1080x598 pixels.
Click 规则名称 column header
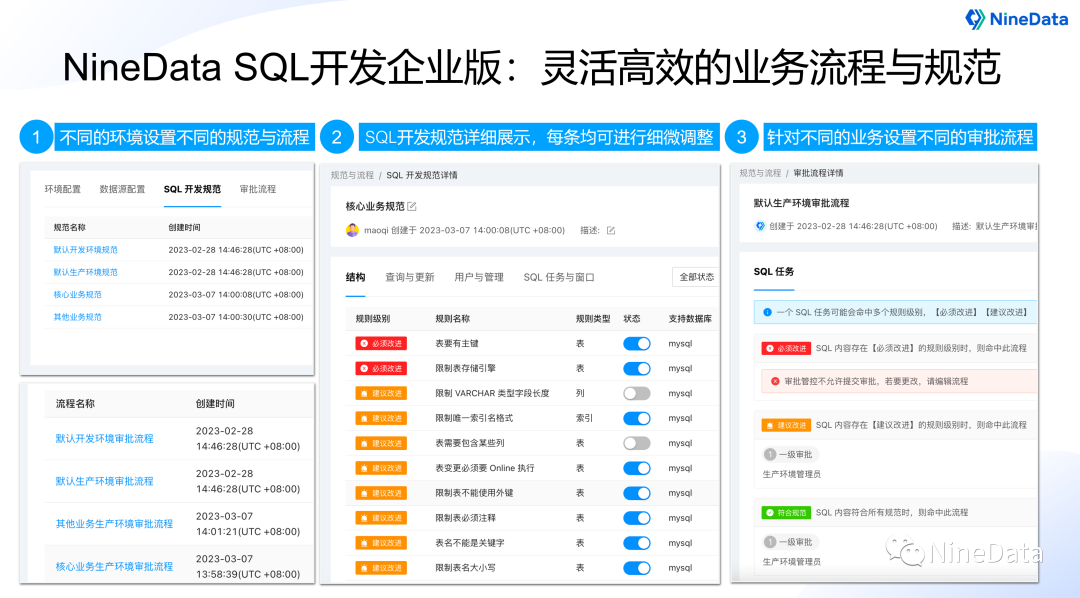point(453,318)
